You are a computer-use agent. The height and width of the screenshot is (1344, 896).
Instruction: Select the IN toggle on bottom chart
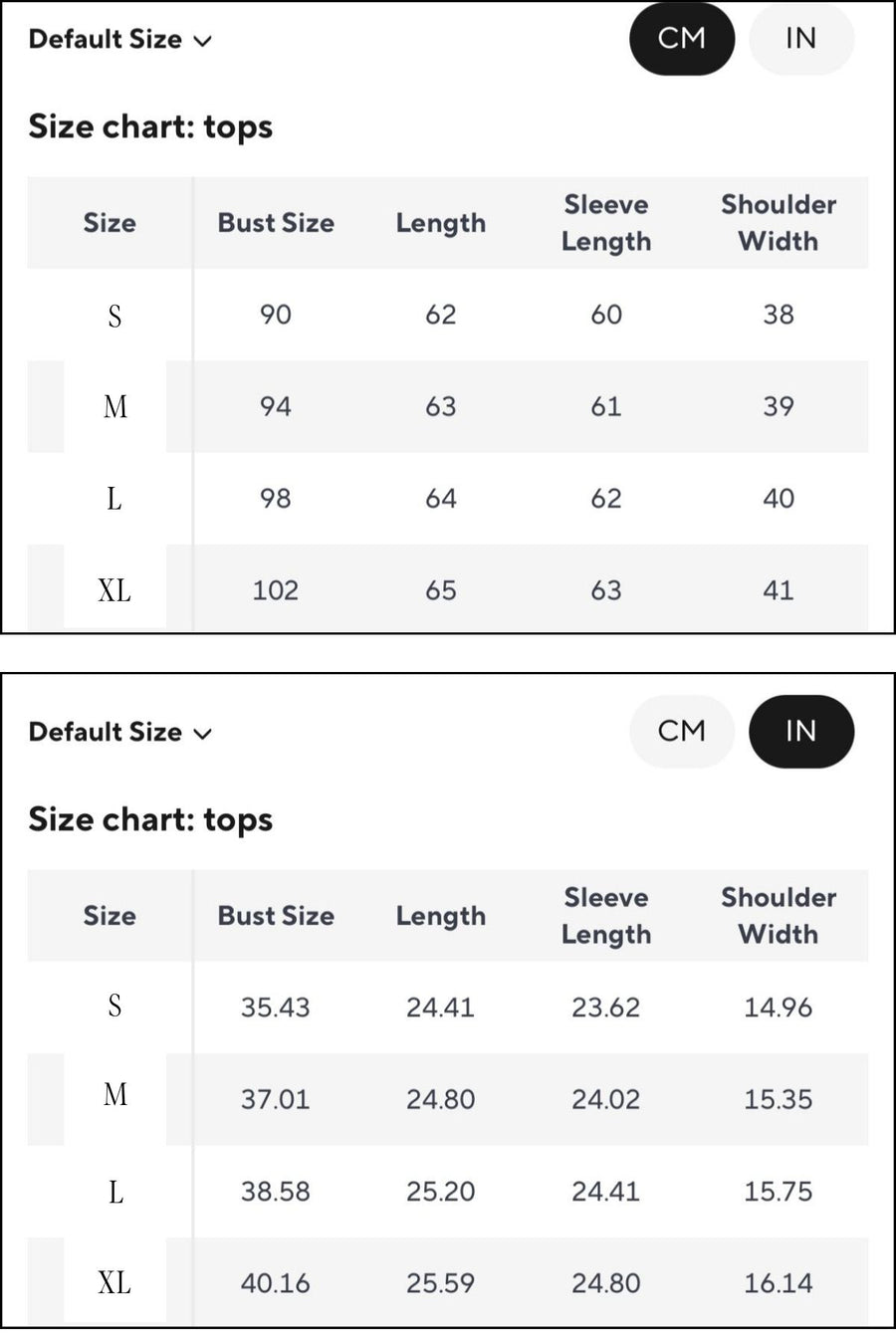pos(801,732)
